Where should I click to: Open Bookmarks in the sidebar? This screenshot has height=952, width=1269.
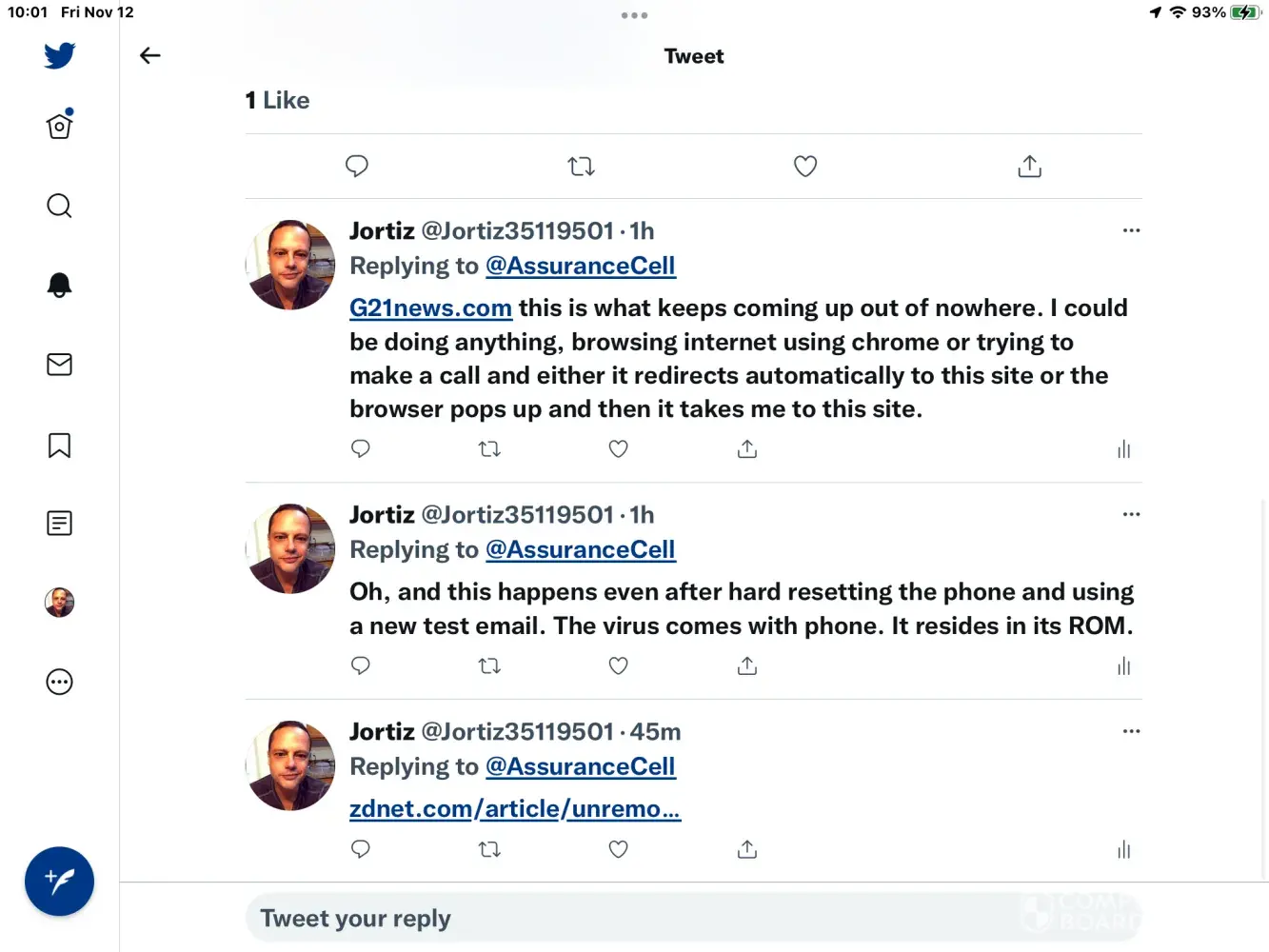coord(59,446)
